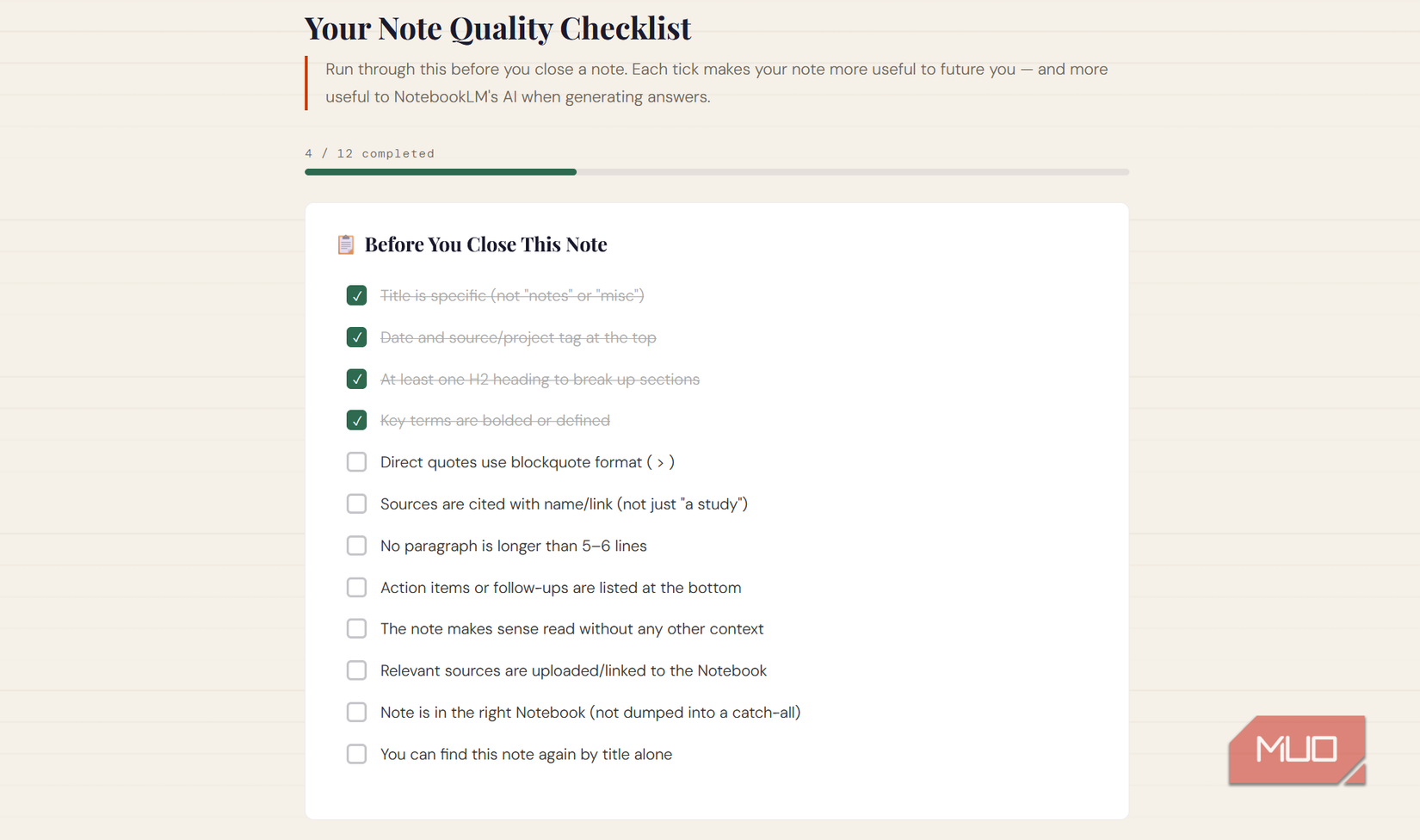1420x840 pixels.
Task: Tick the 'Direct quotes use blockquote format' checkbox
Action: click(356, 462)
